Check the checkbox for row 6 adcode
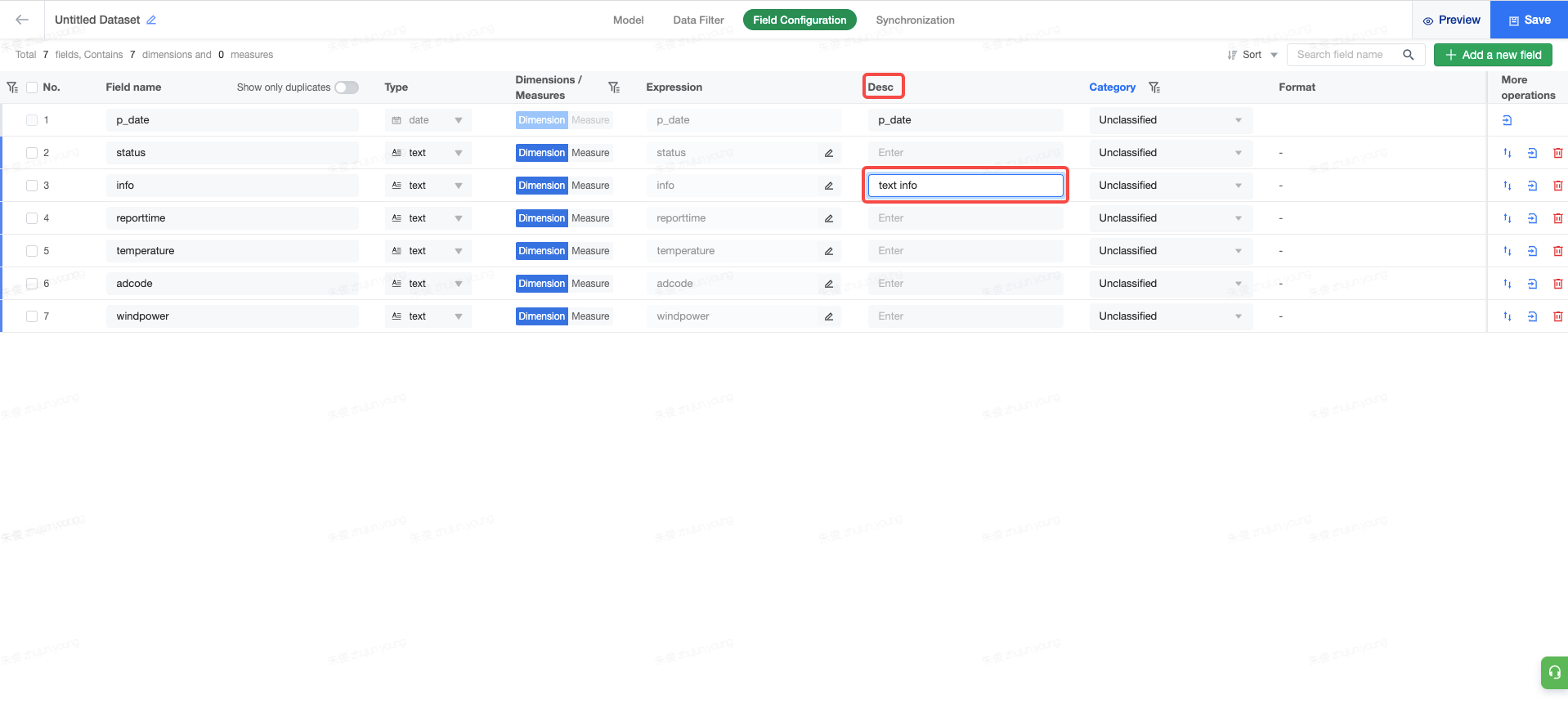Screen dimensions: 1568x708 [x=32, y=284]
